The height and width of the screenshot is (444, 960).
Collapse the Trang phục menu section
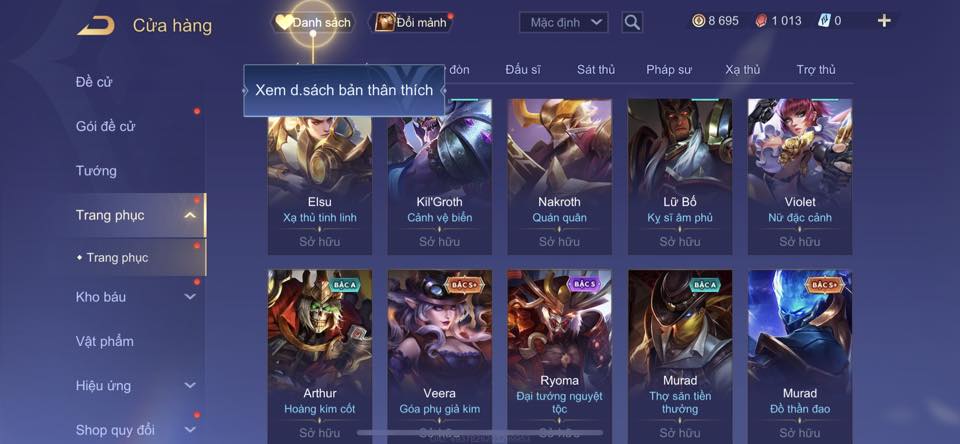pyautogui.click(x=190, y=216)
